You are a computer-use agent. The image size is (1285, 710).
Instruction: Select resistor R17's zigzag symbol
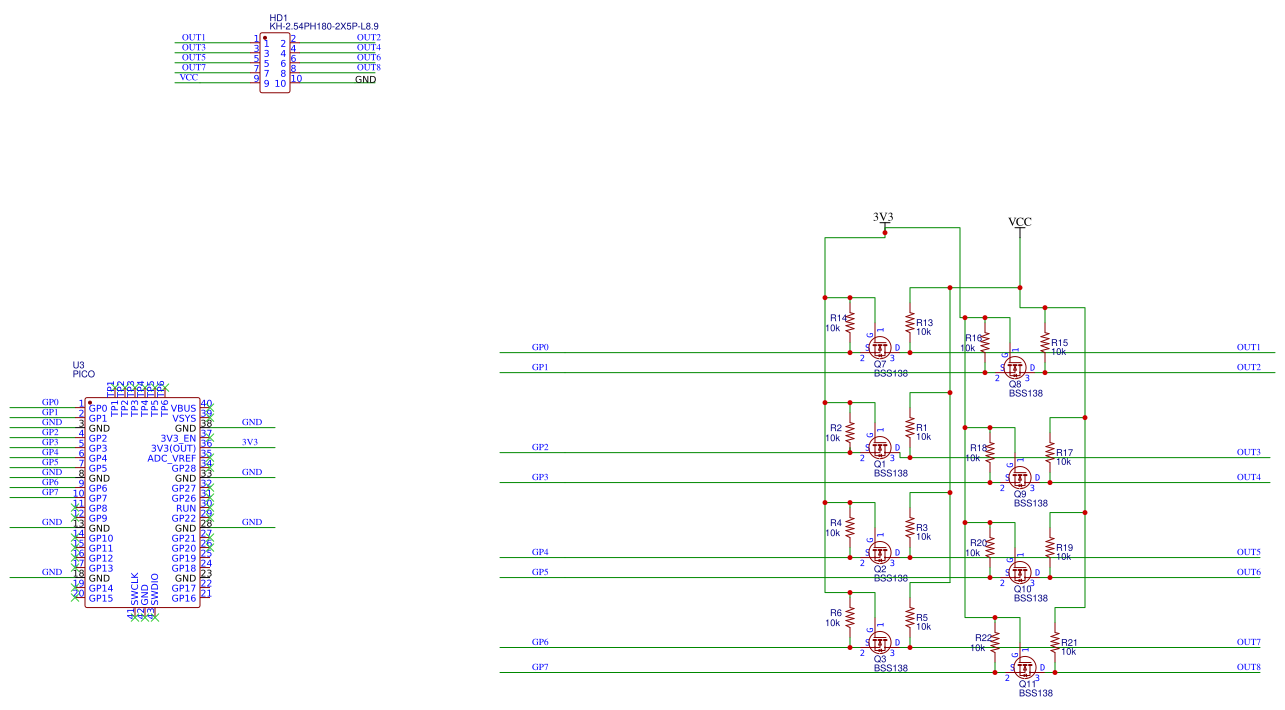tap(1050, 453)
